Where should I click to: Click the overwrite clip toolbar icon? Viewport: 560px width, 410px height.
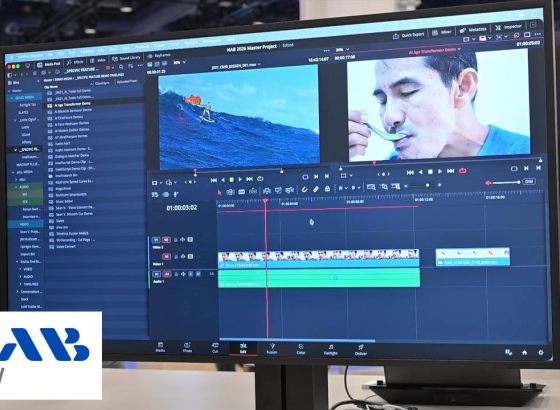(278, 190)
